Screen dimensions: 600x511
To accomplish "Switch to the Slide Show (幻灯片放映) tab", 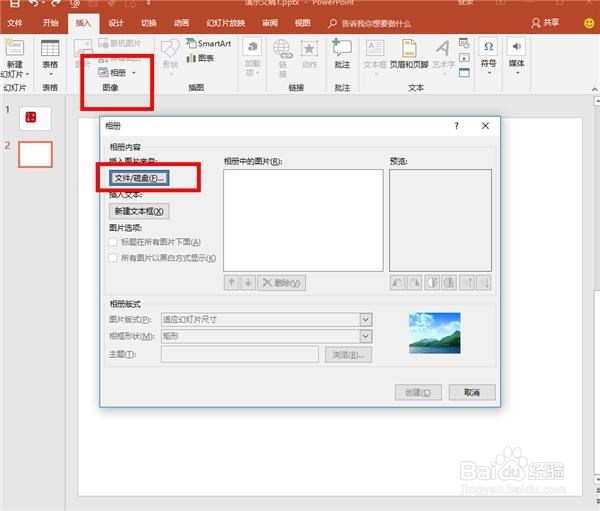I will pos(225,23).
